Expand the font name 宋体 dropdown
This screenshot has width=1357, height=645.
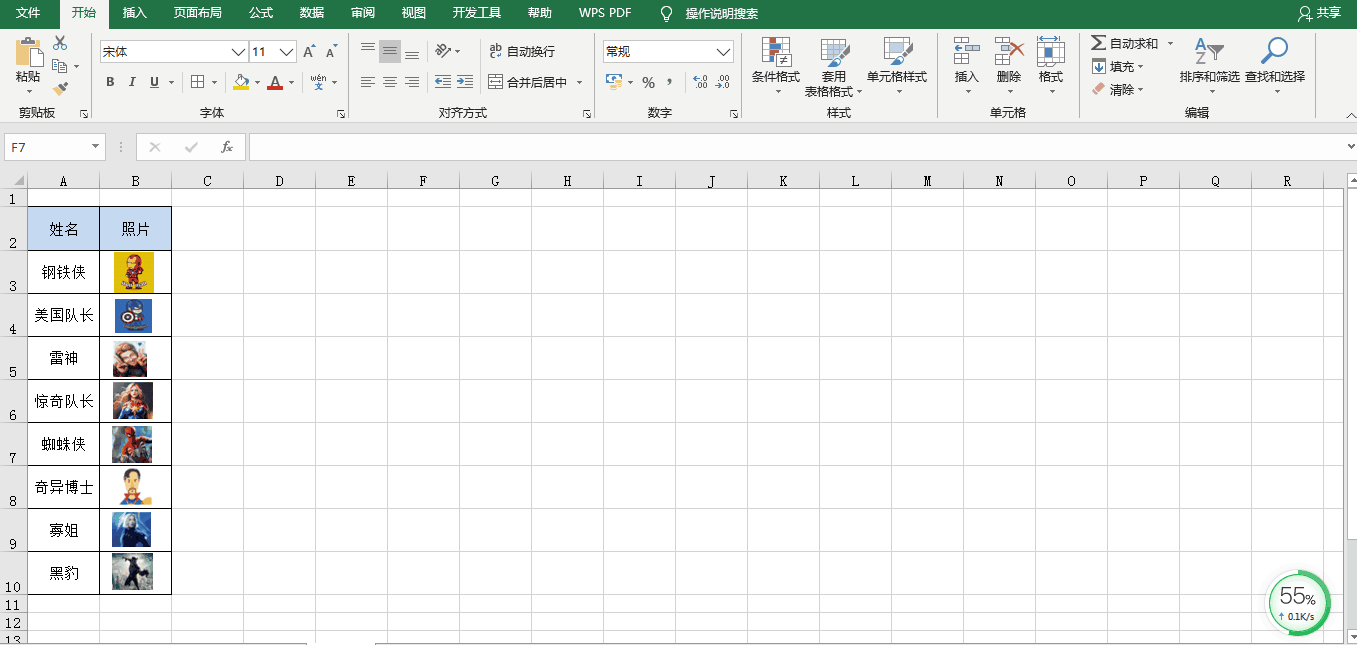coord(238,52)
